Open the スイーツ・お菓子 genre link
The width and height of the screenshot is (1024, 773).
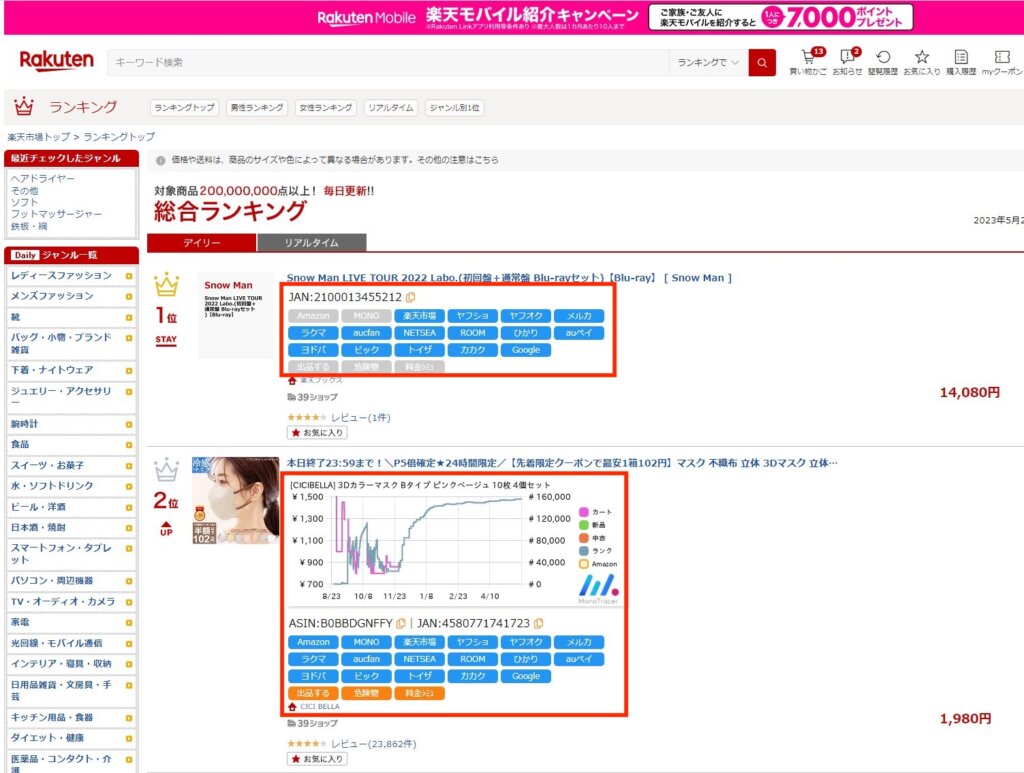(x=47, y=465)
